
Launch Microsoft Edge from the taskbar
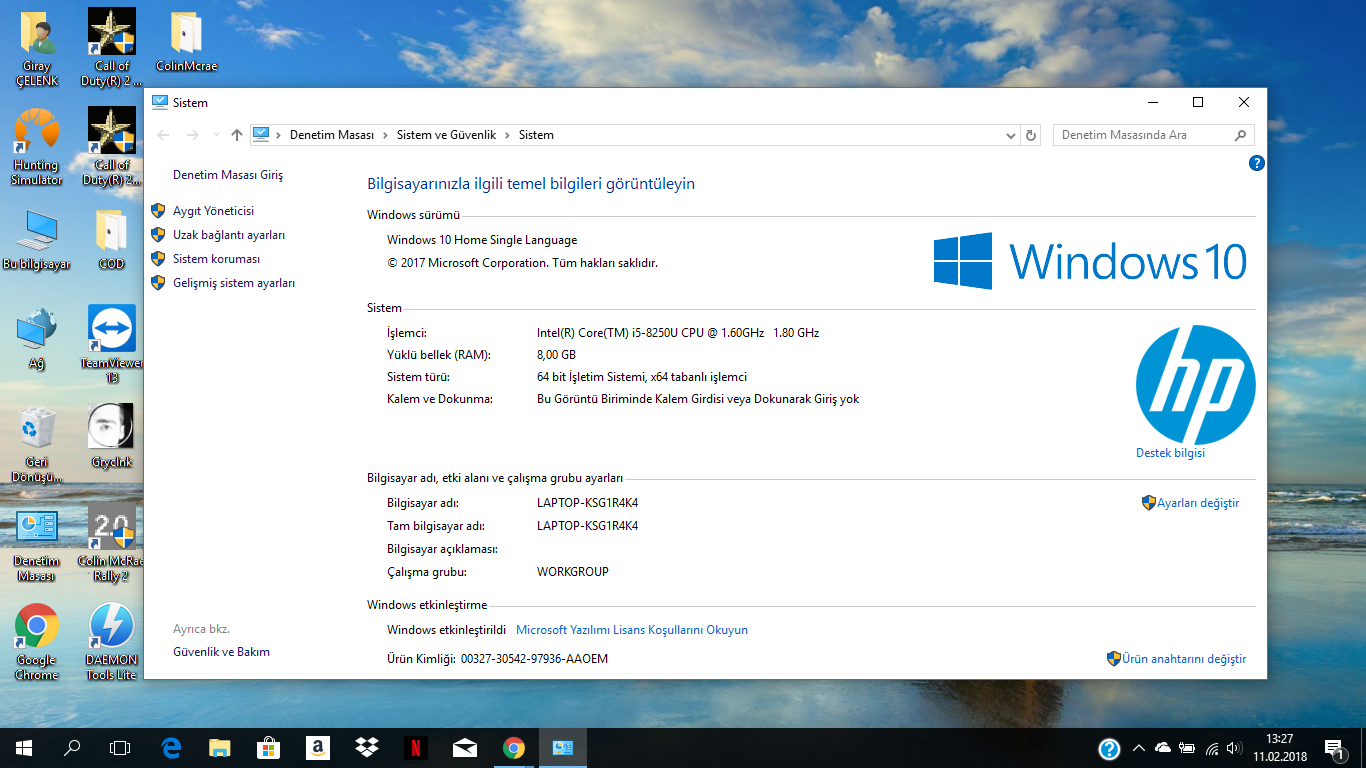[171, 748]
